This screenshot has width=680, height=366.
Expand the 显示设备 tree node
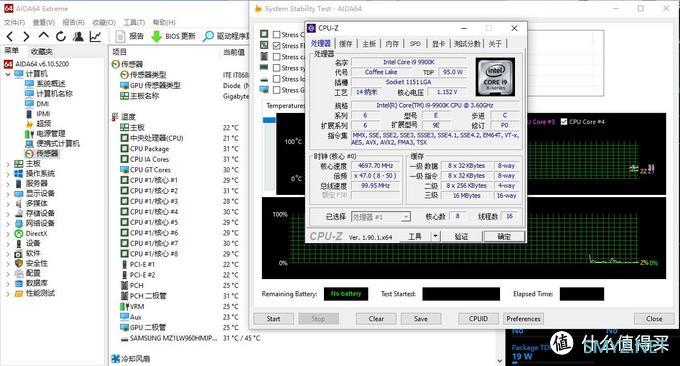click(x=8, y=194)
